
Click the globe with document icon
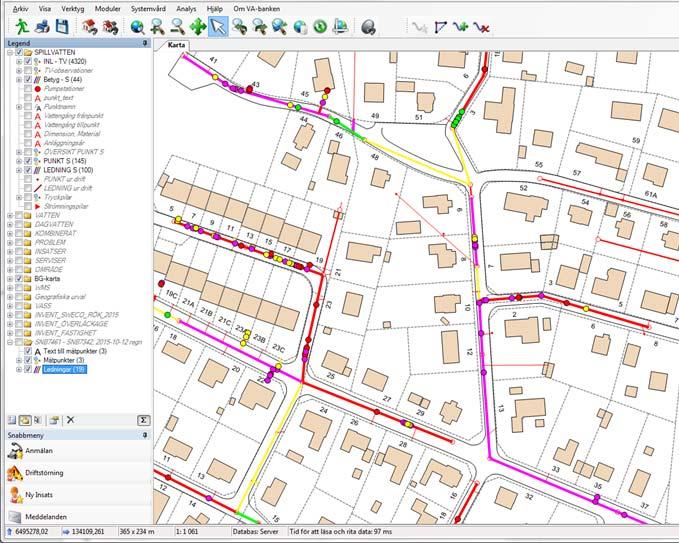(300, 27)
